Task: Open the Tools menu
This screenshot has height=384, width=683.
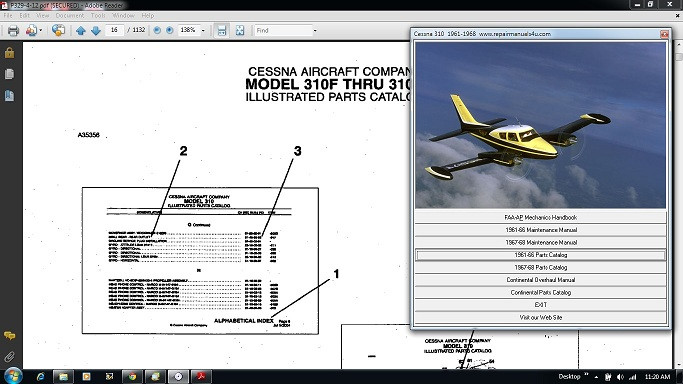Action: (x=98, y=15)
